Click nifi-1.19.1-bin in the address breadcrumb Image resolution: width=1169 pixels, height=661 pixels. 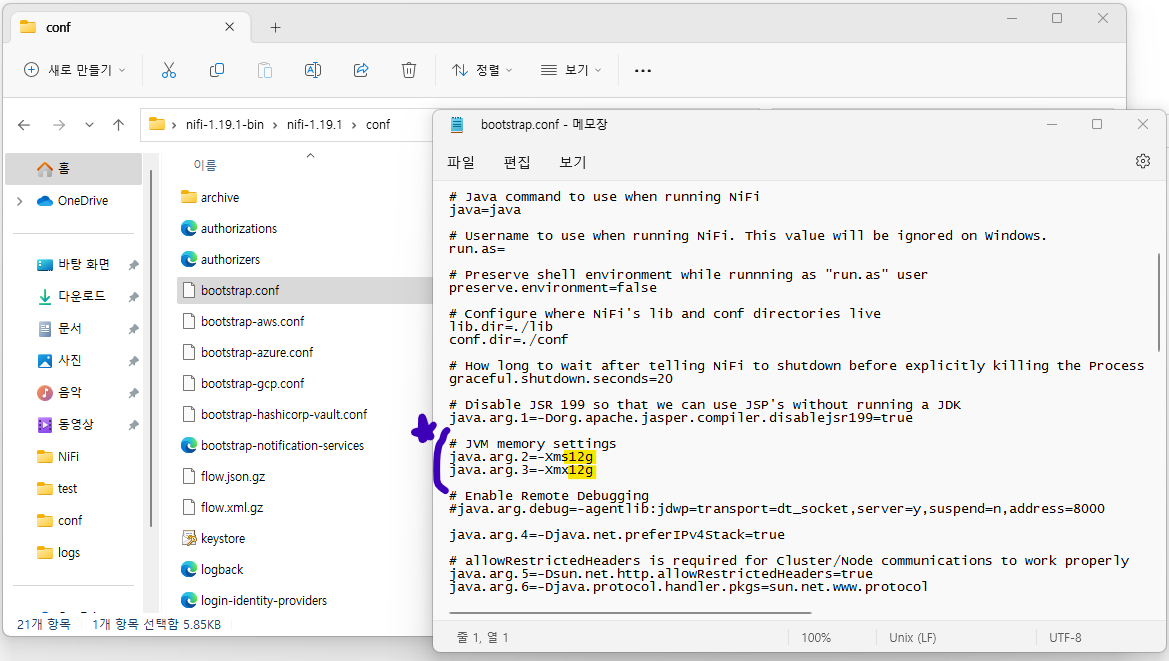click(x=224, y=124)
